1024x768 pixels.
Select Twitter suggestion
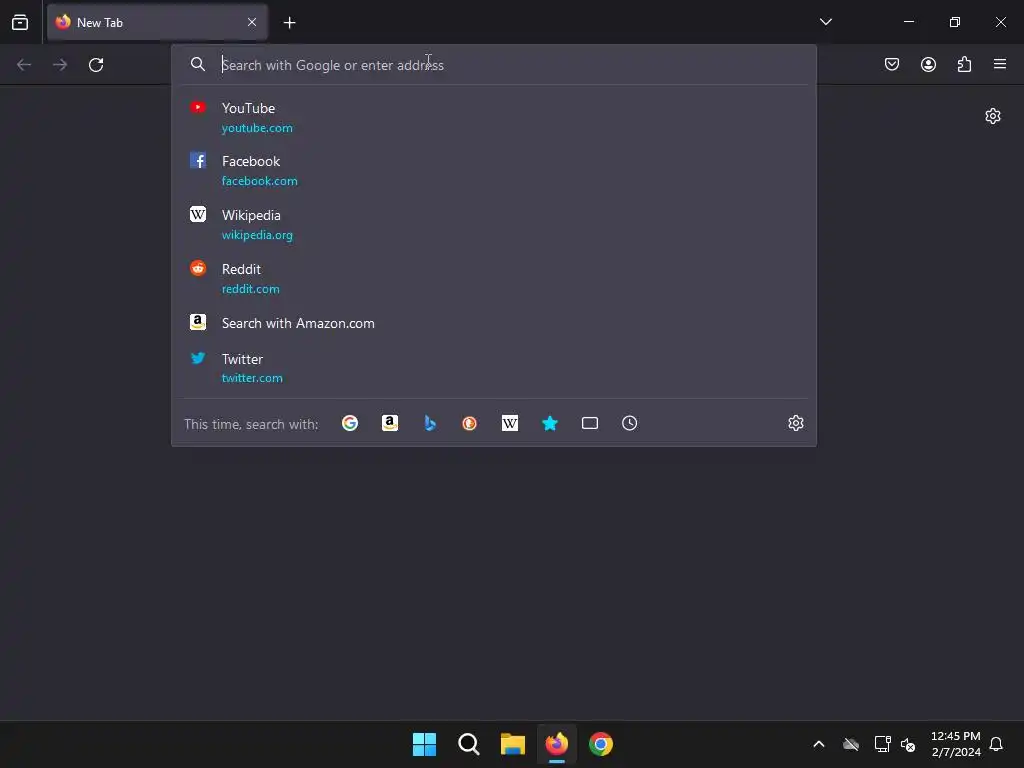(x=494, y=368)
